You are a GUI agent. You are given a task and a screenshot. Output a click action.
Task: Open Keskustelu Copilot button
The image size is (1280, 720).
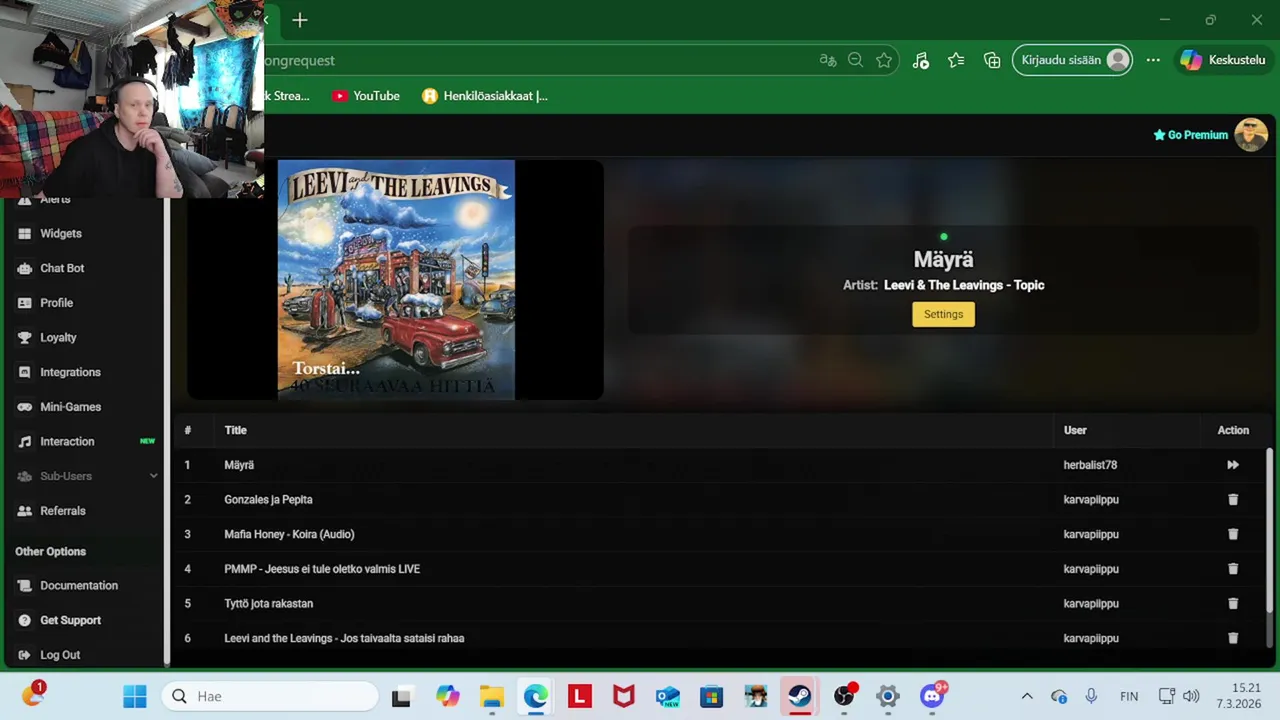tap(1222, 60)
